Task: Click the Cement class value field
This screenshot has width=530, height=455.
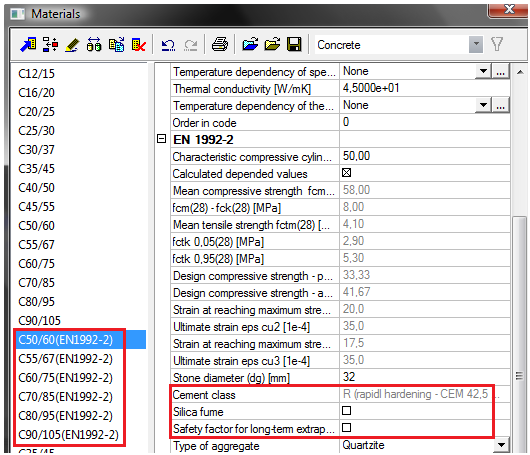Action: point(425,394)
